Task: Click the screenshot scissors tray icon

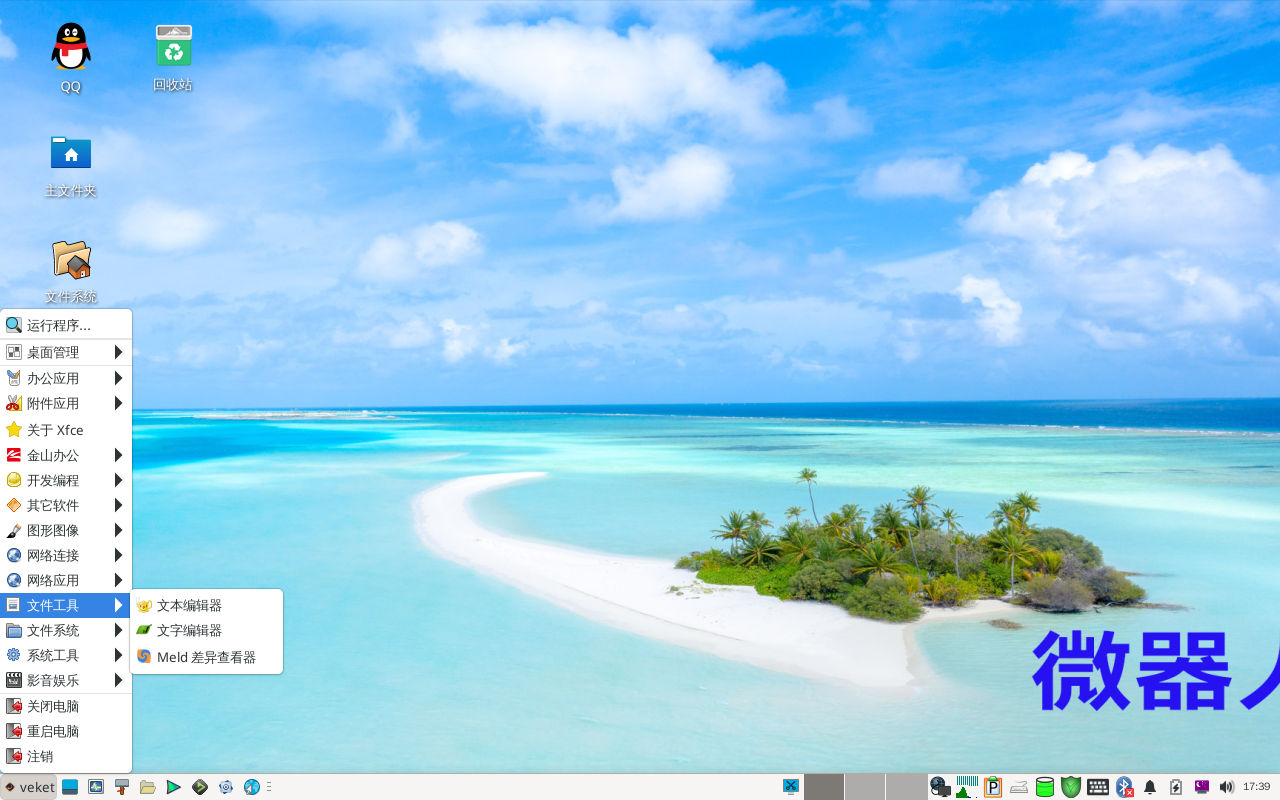Action: 791,787
